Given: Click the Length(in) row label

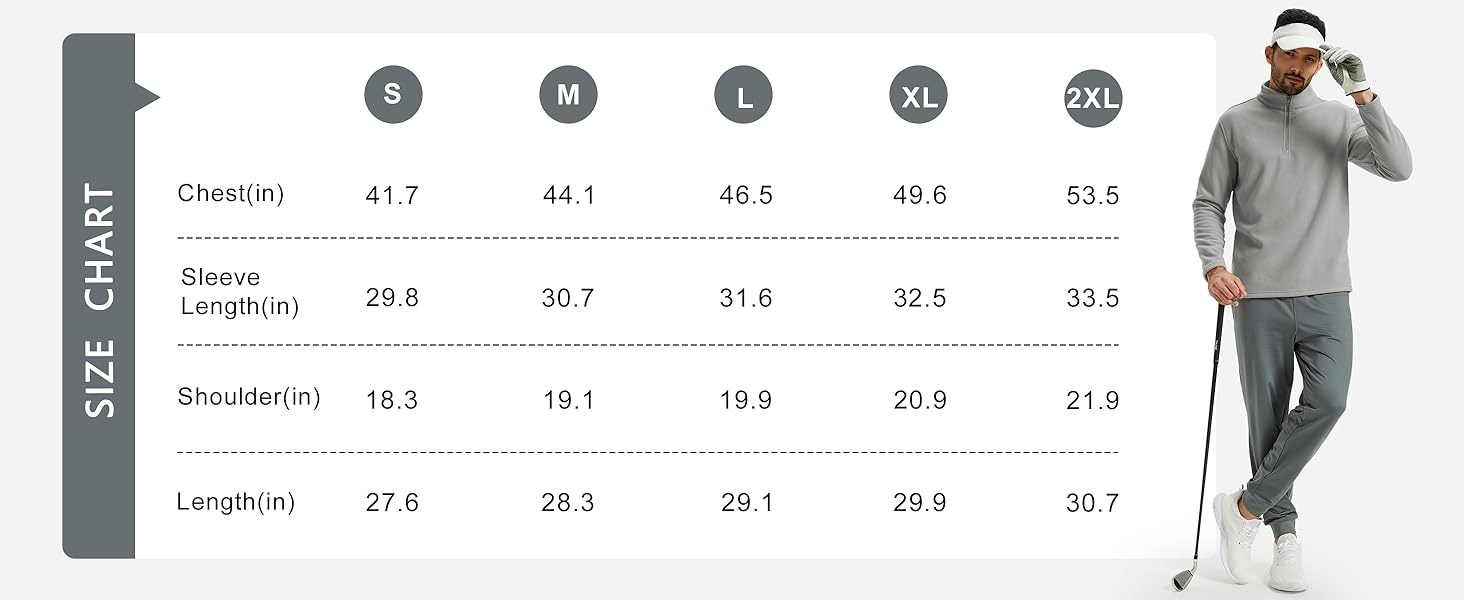Looking at the screenshot, I should point(236,502).
